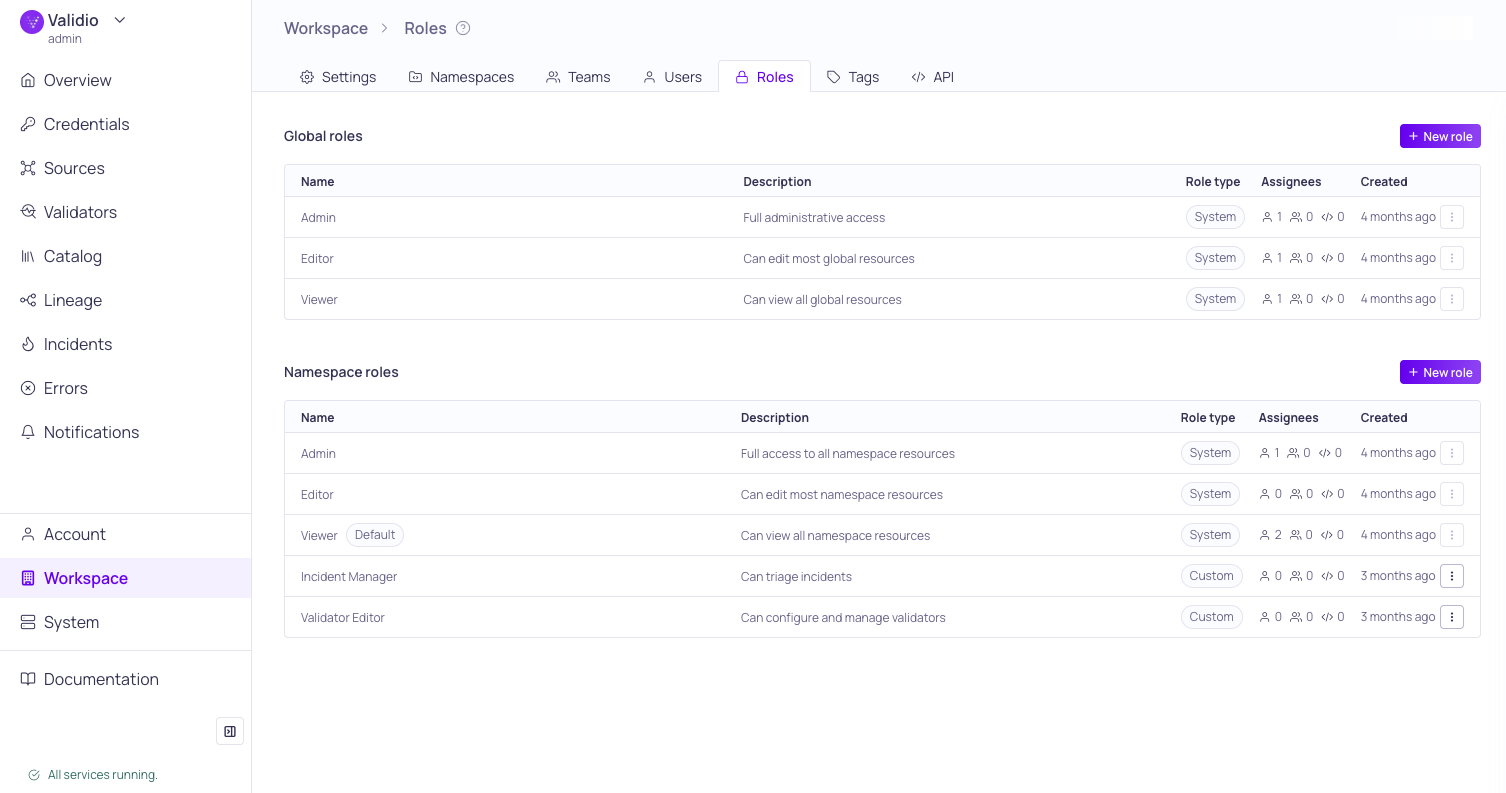This screenshot has width=1506, height=793.
Task: Open the Teams tab
Action: pos(578,77)
